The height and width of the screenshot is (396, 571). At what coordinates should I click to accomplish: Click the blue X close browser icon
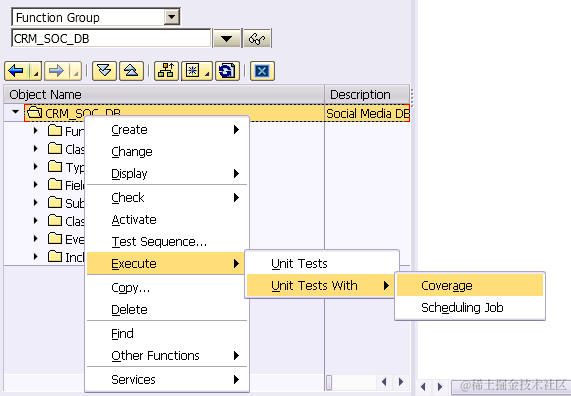pyautogui.click(x=262, y=71)
